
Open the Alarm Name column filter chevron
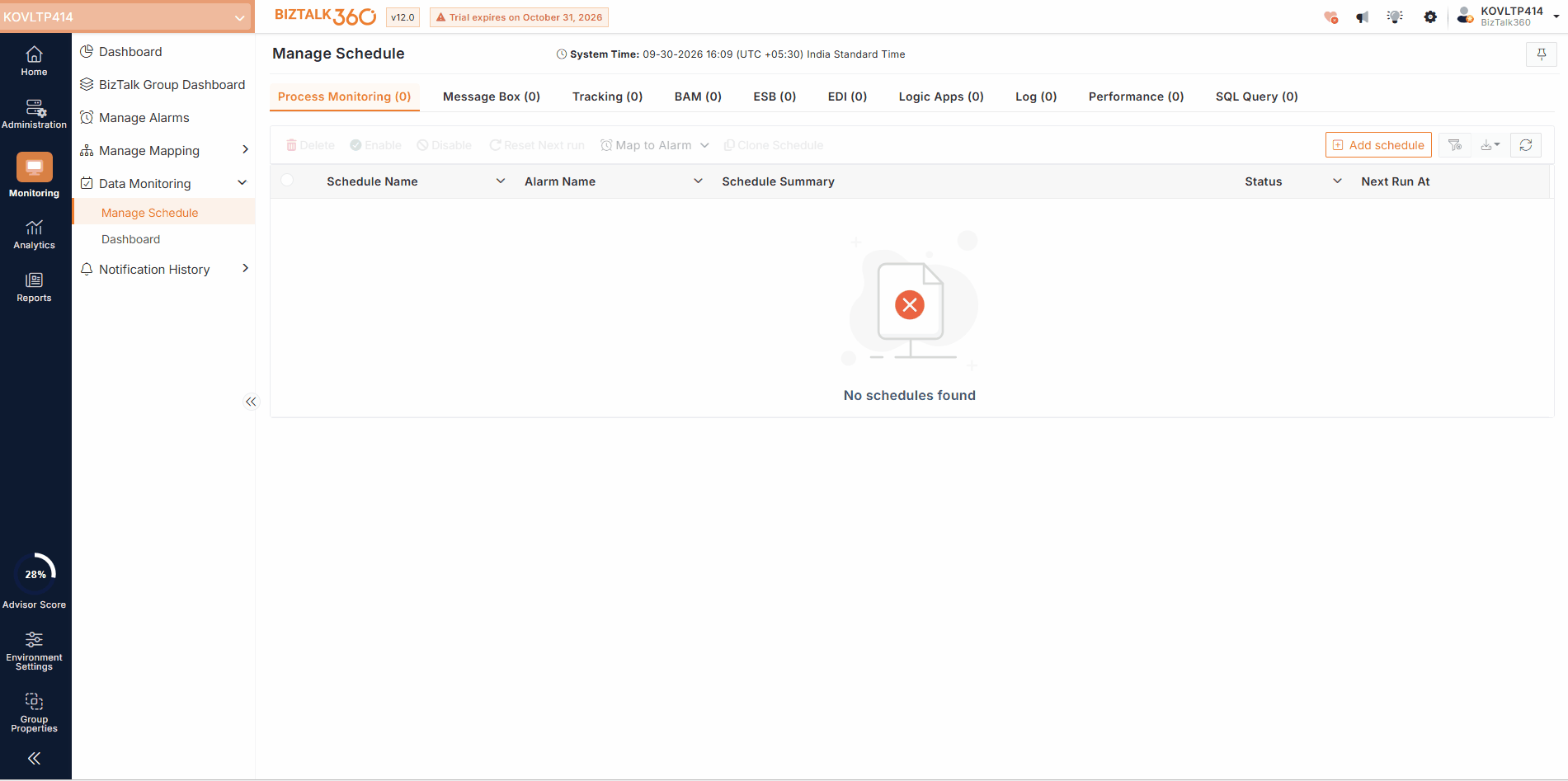click(x=699, y=181)
